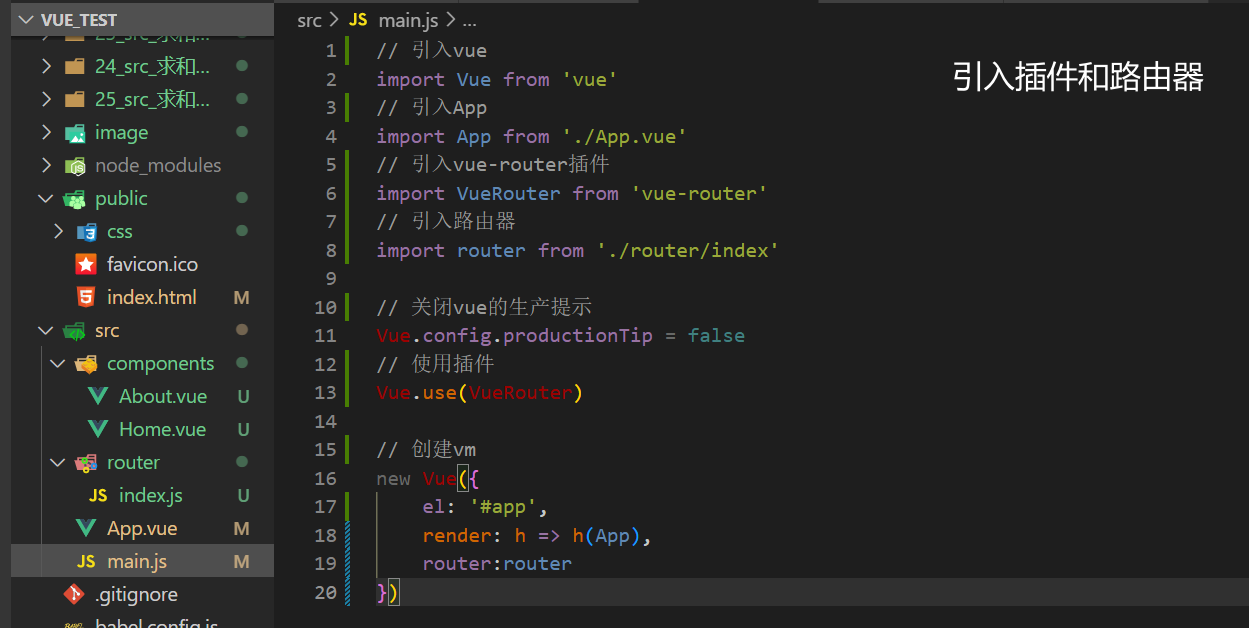Click the HTML5 icon of index.html
This screenshot has width=1249, height=628.
pyautogui.click(x=86, y=297)
